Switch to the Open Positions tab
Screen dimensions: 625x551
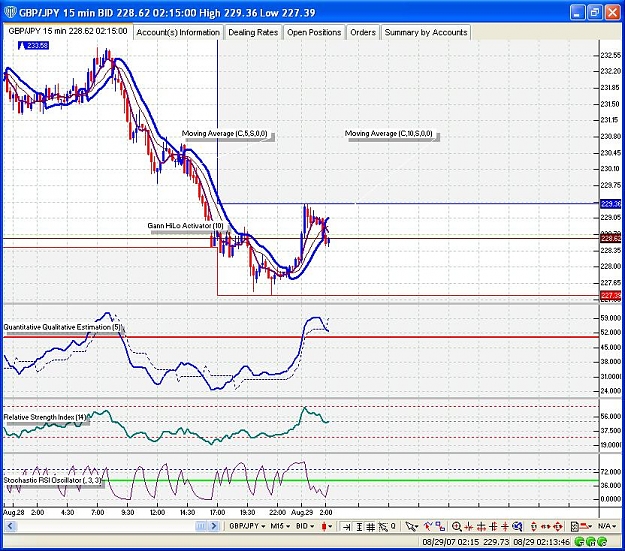point(314,32)
